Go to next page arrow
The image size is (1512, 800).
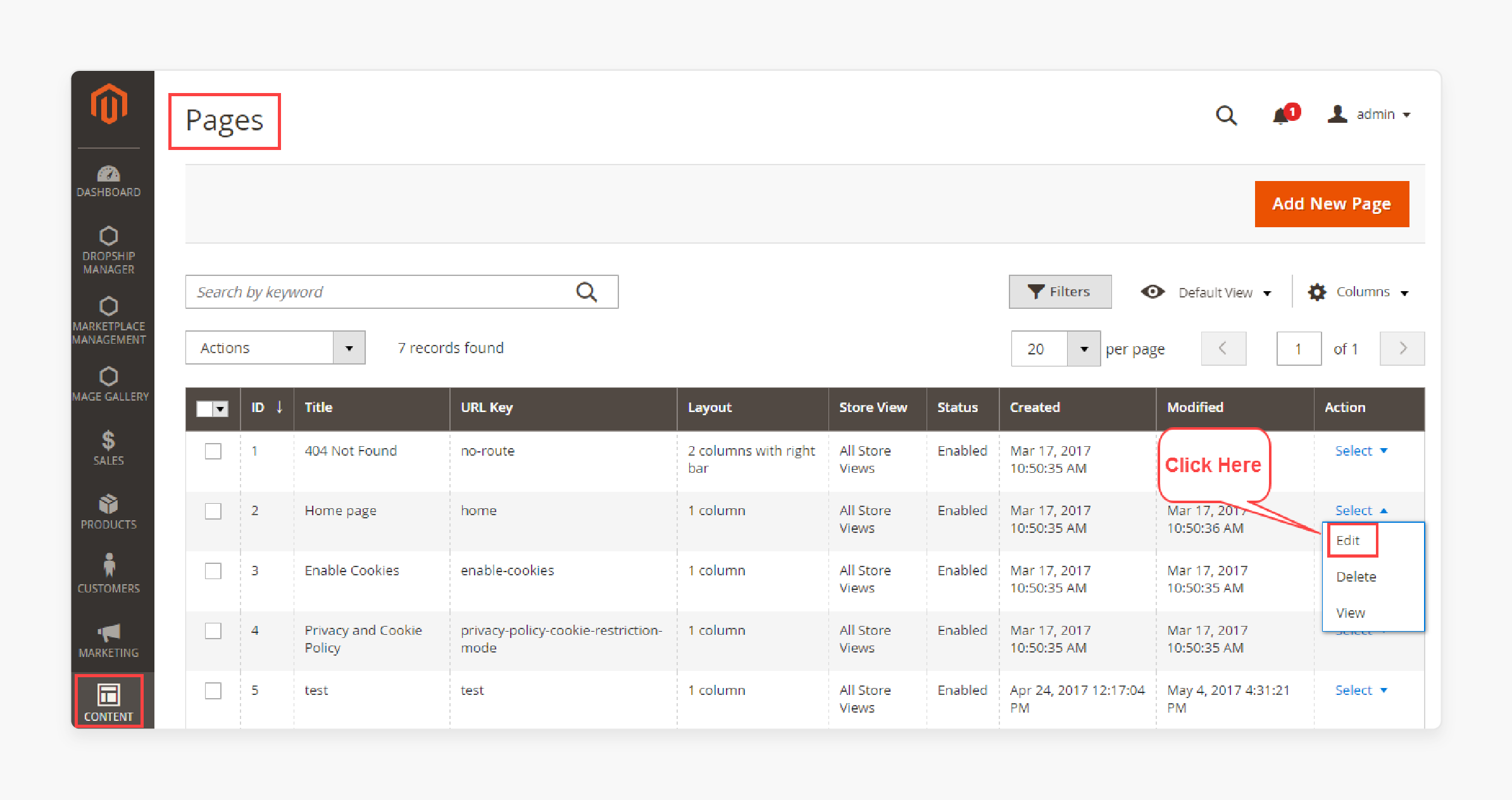click(x=1403, y=348)
